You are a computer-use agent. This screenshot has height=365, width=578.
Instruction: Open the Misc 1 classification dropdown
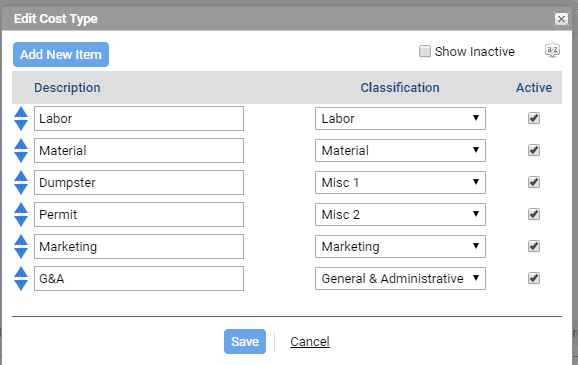400,182
